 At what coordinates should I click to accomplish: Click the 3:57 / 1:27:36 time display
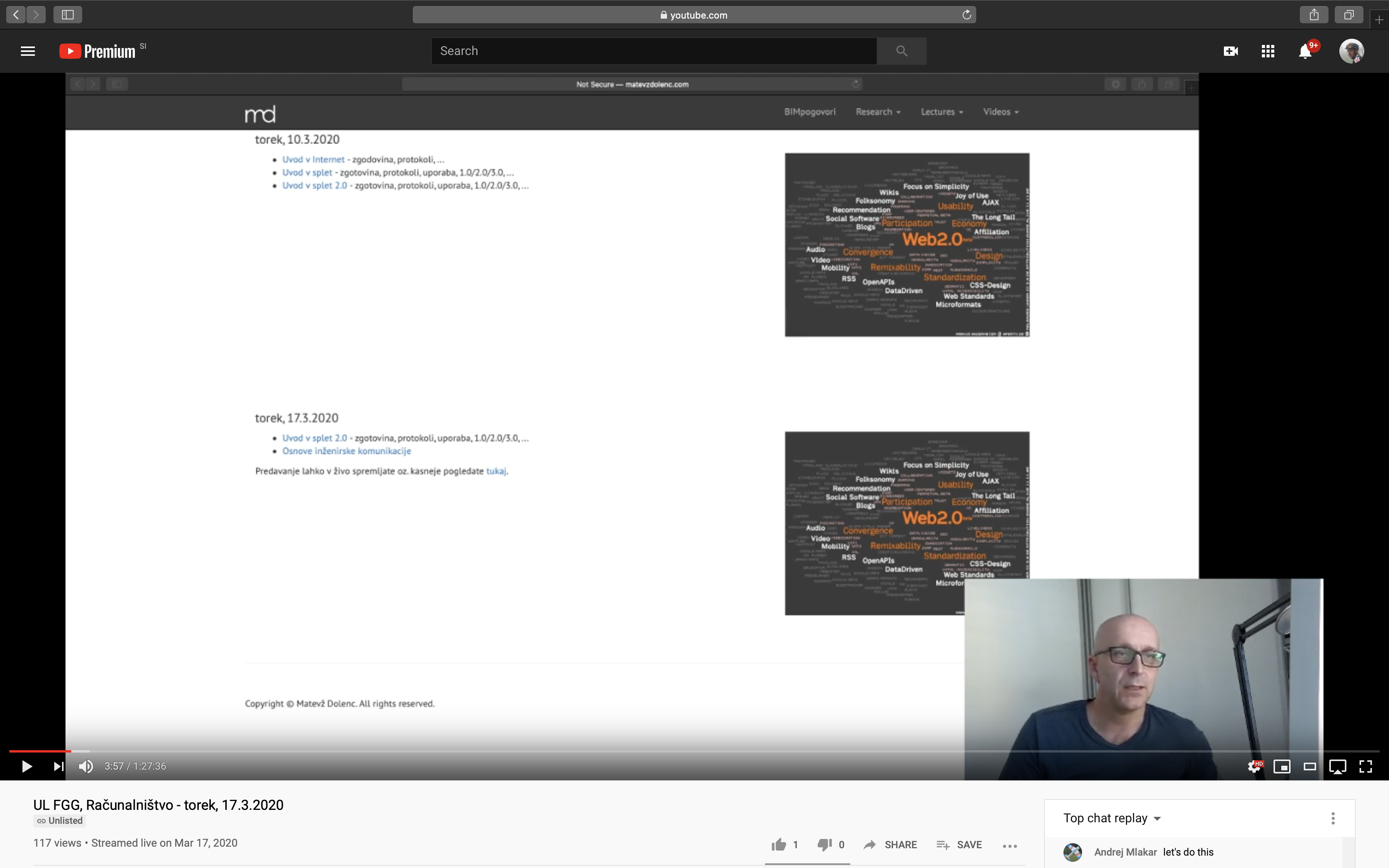(x=135, y=766)
